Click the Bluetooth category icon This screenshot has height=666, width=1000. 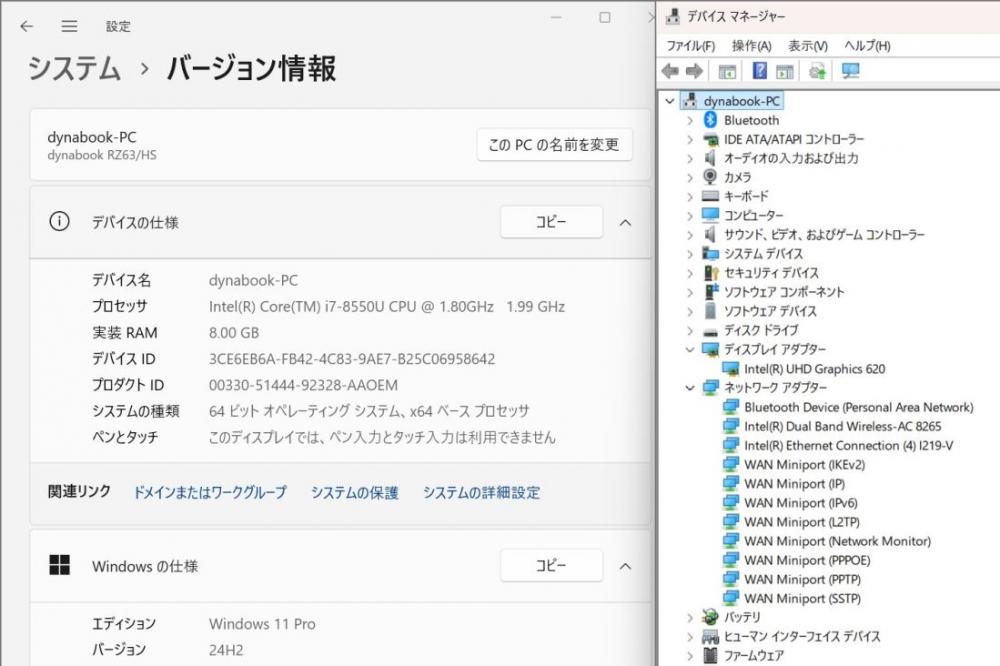(x=710, y=120)
